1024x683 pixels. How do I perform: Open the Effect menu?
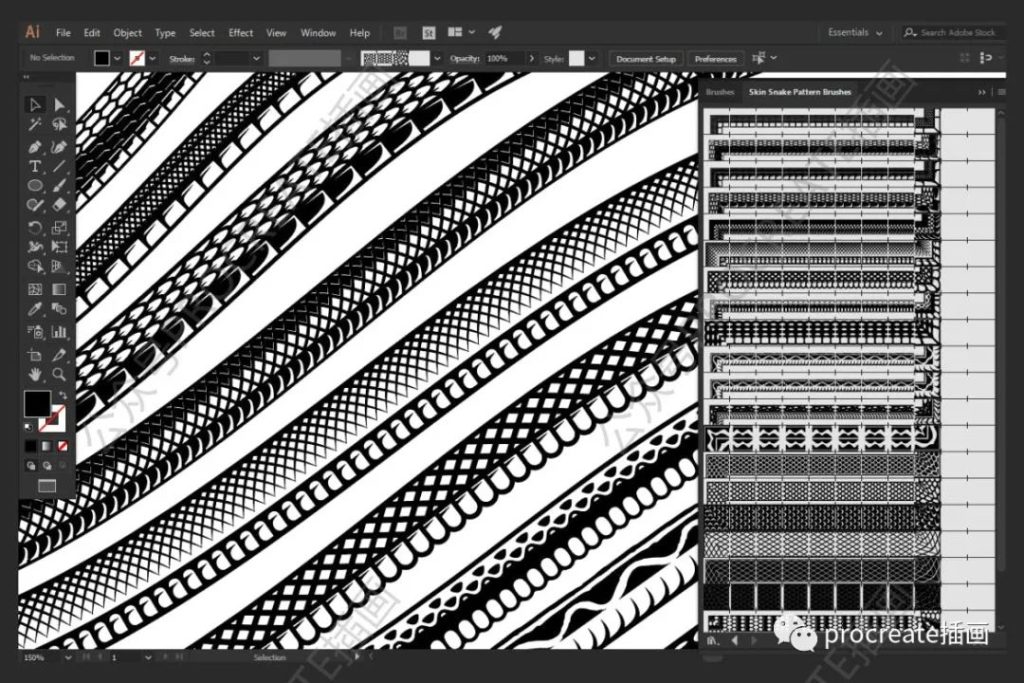240,33
